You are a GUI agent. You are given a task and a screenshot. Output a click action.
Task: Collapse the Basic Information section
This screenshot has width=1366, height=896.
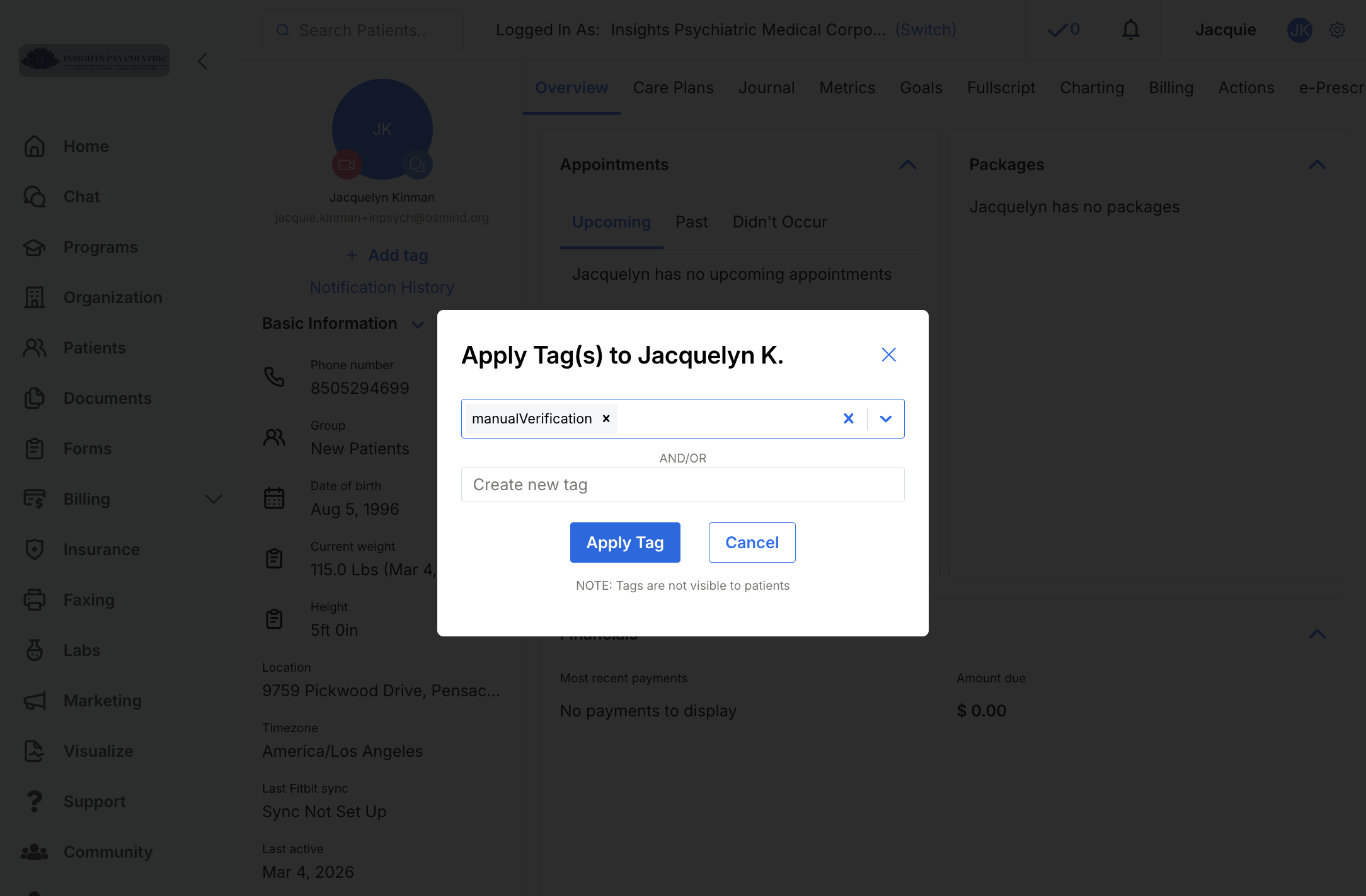(x=417, y=325)
